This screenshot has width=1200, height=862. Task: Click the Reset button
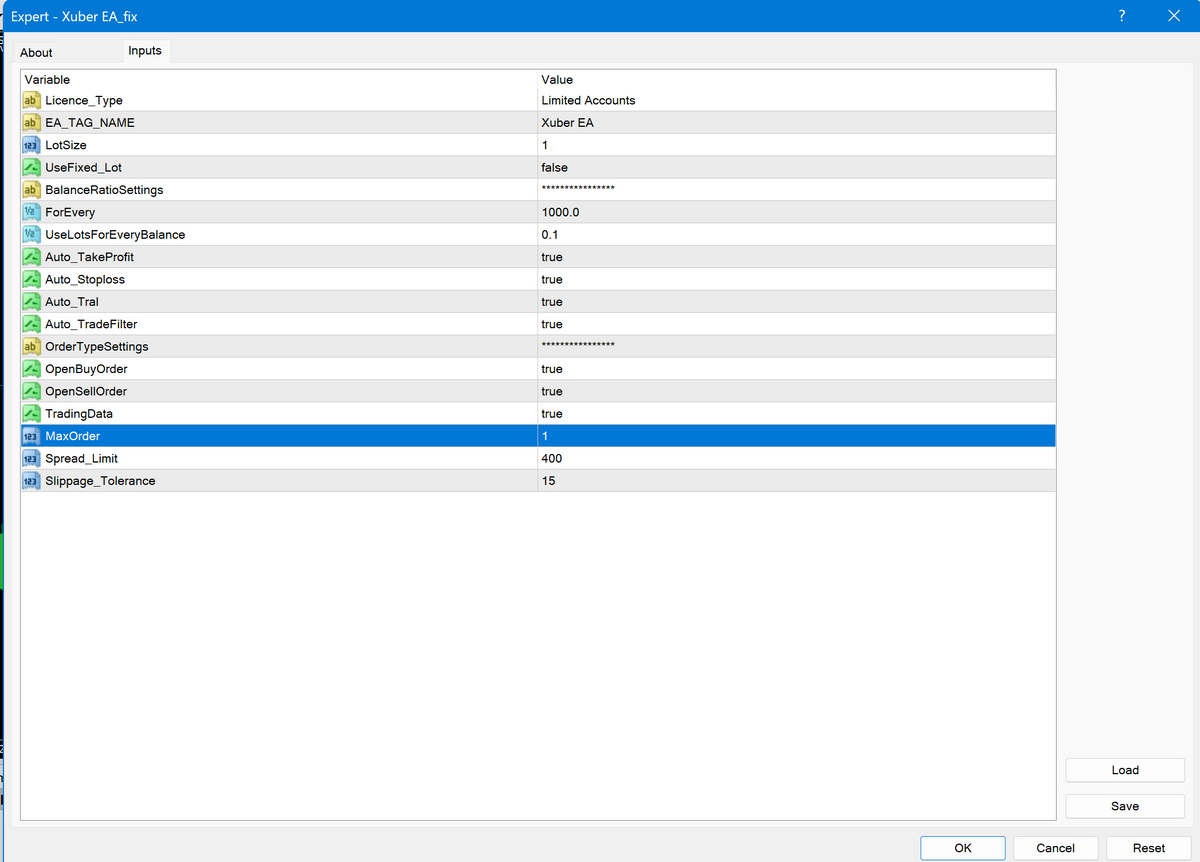click(x=1148, y=848)
